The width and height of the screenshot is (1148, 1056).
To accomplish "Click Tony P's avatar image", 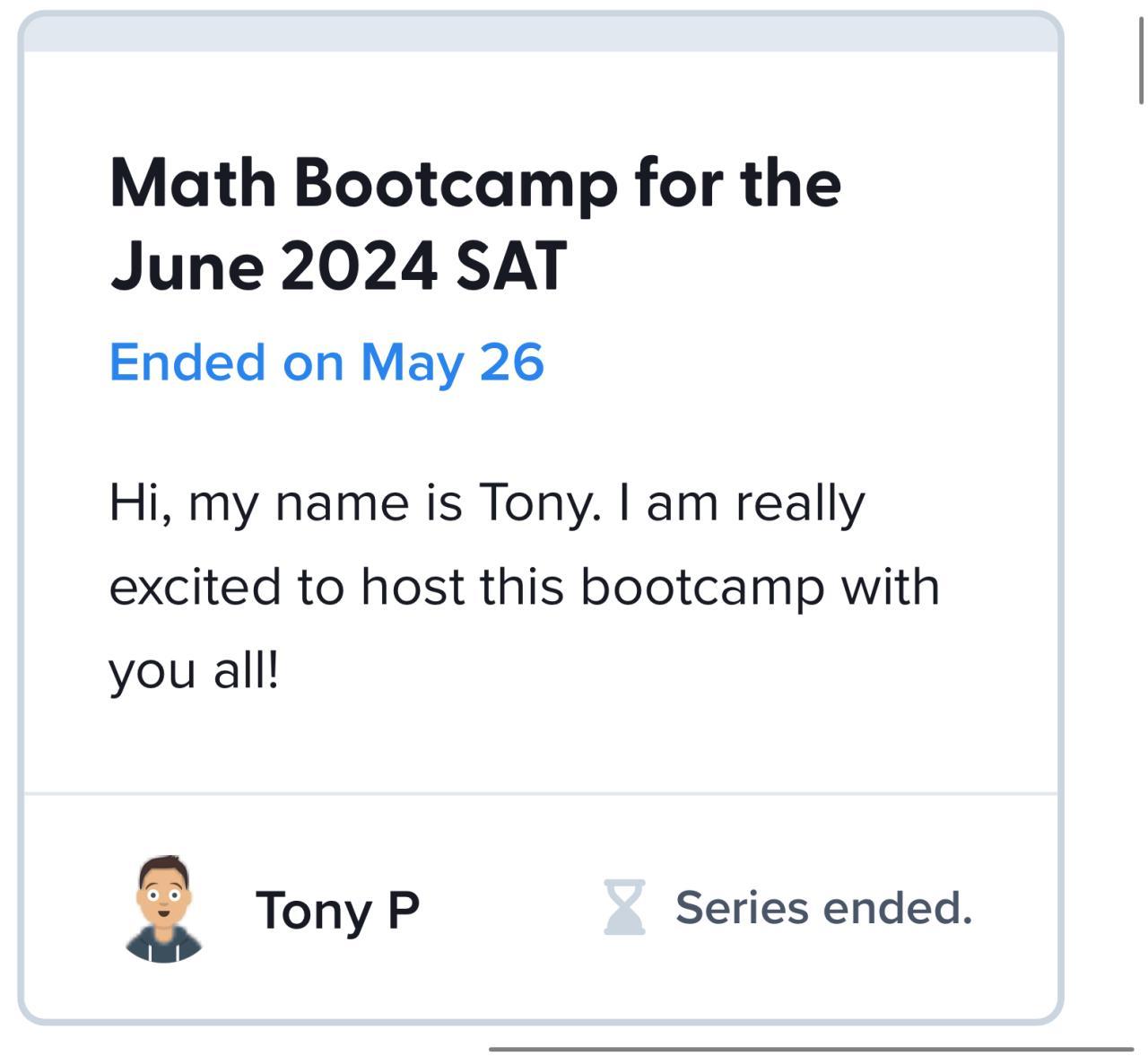I will tap(163, 908).
